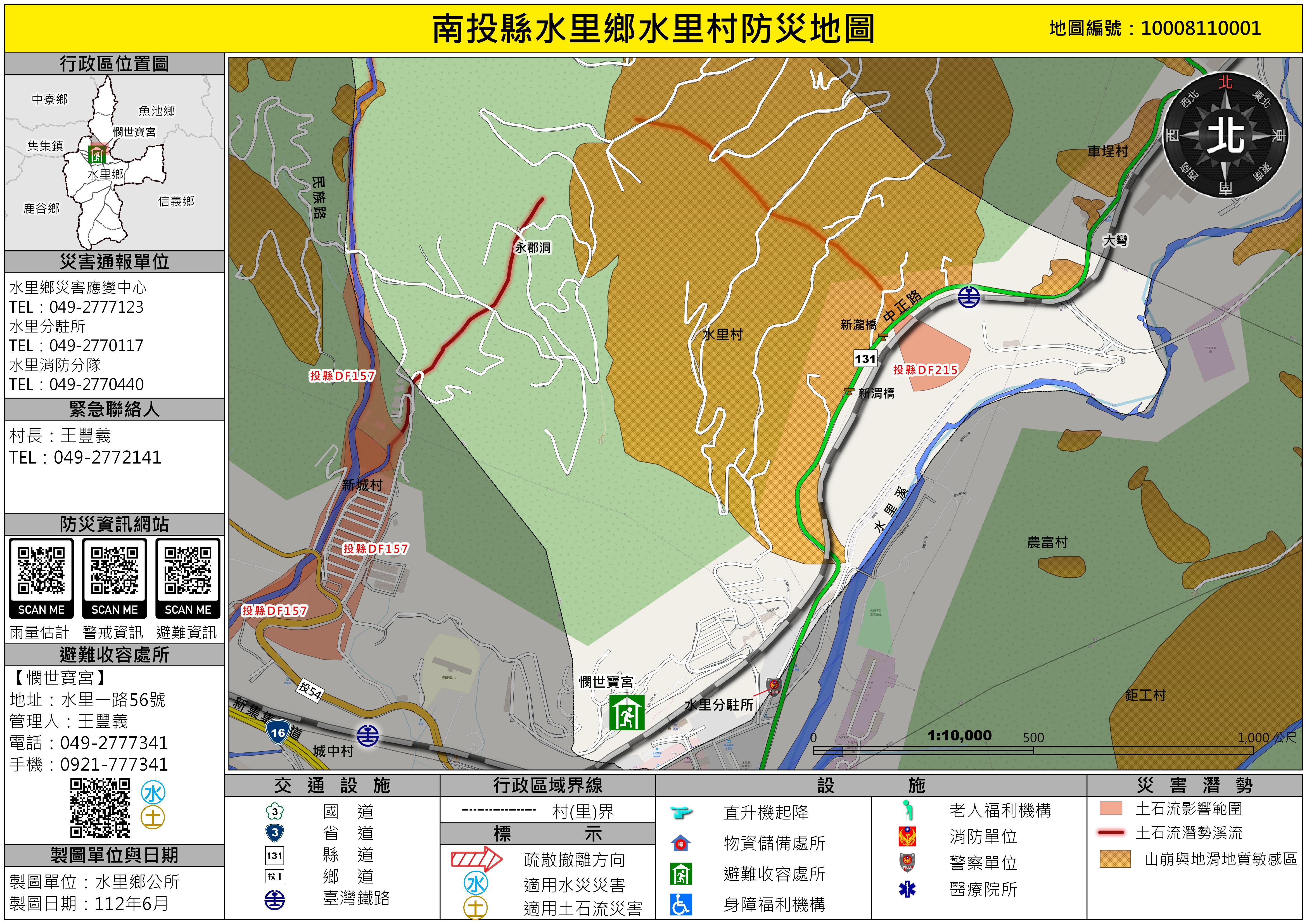
Task: Click the red evacuation direction arrow symbol
Action: 476,859
